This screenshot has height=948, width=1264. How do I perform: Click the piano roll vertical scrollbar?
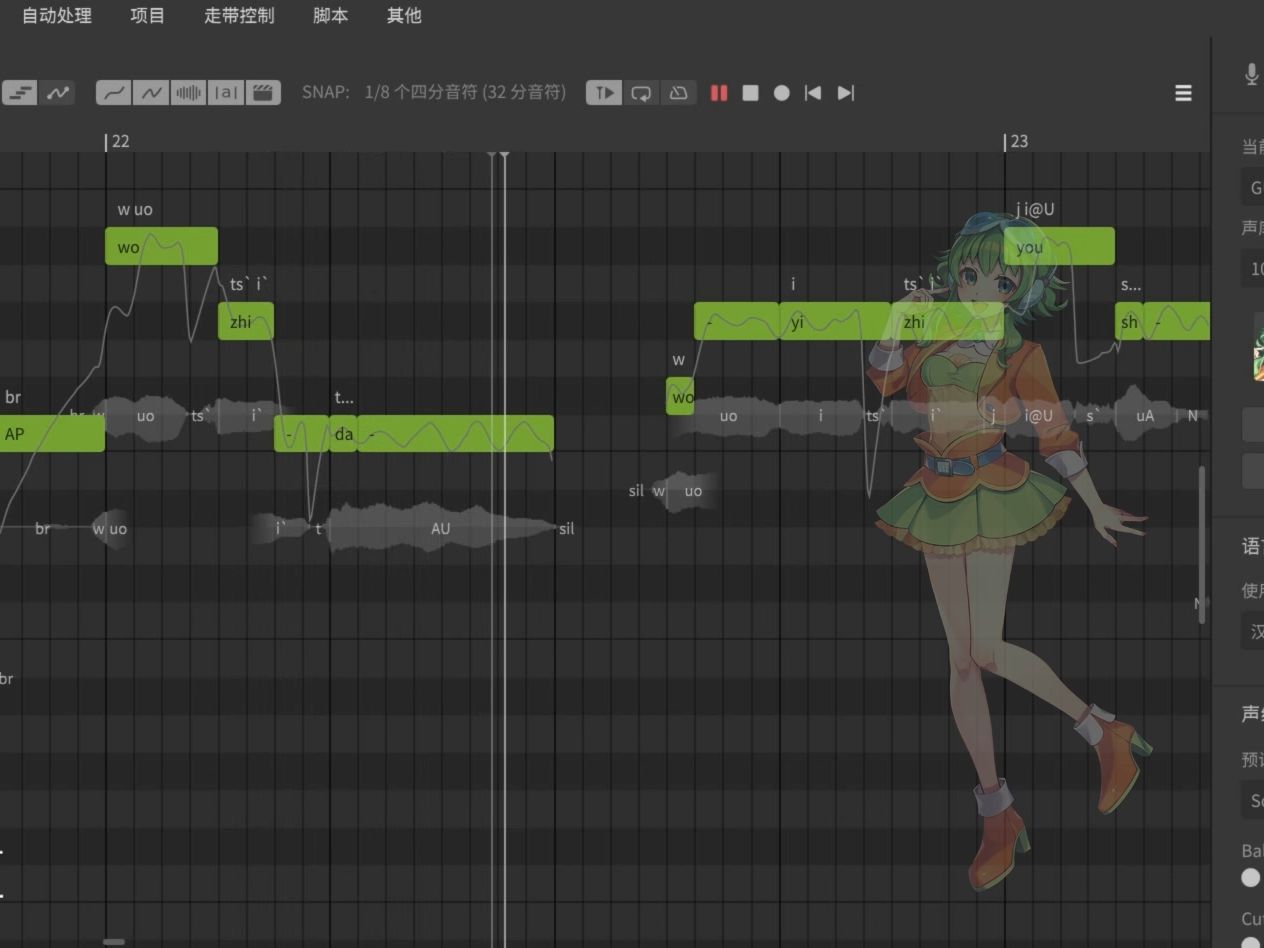[x=1202, y=545]
